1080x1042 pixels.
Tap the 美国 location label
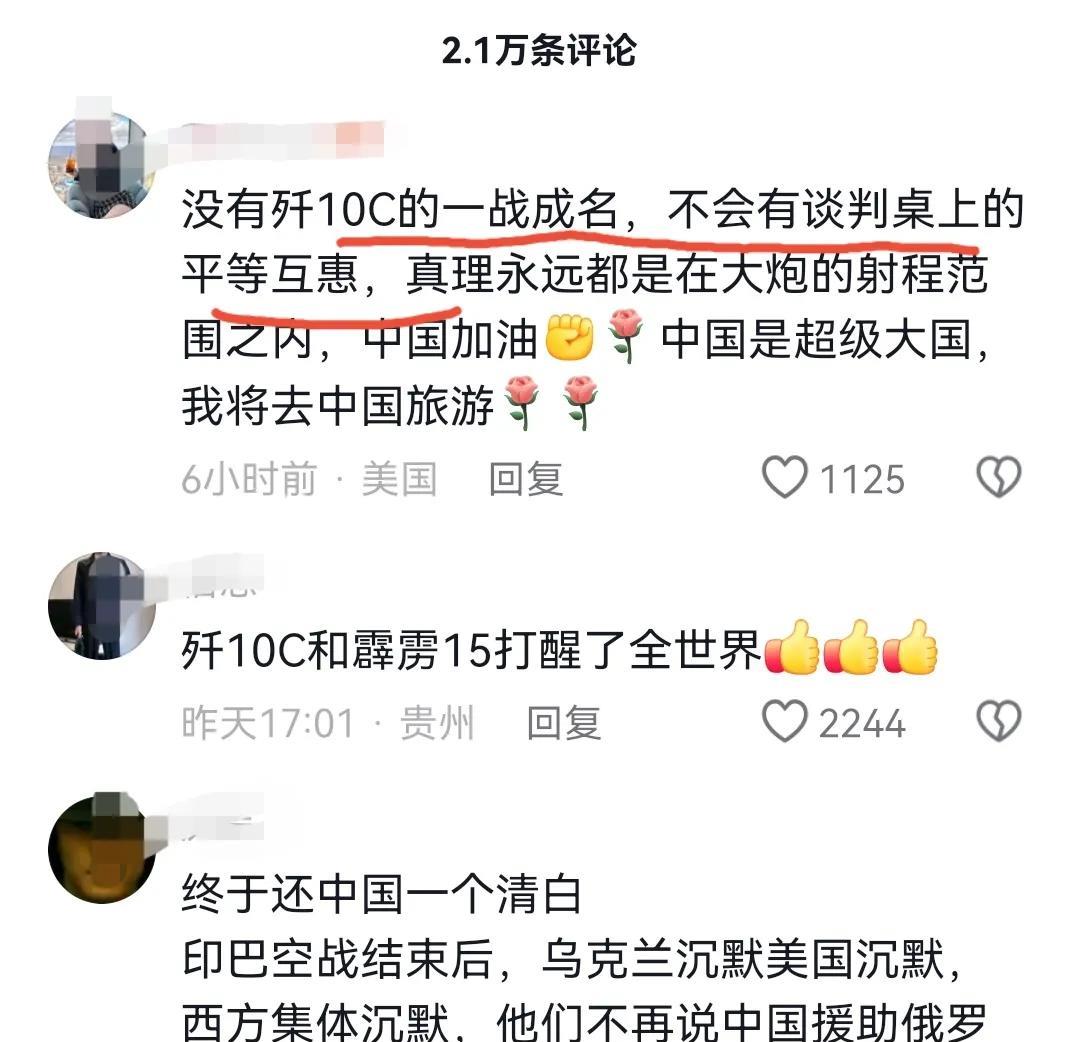[x=399, y=479]
